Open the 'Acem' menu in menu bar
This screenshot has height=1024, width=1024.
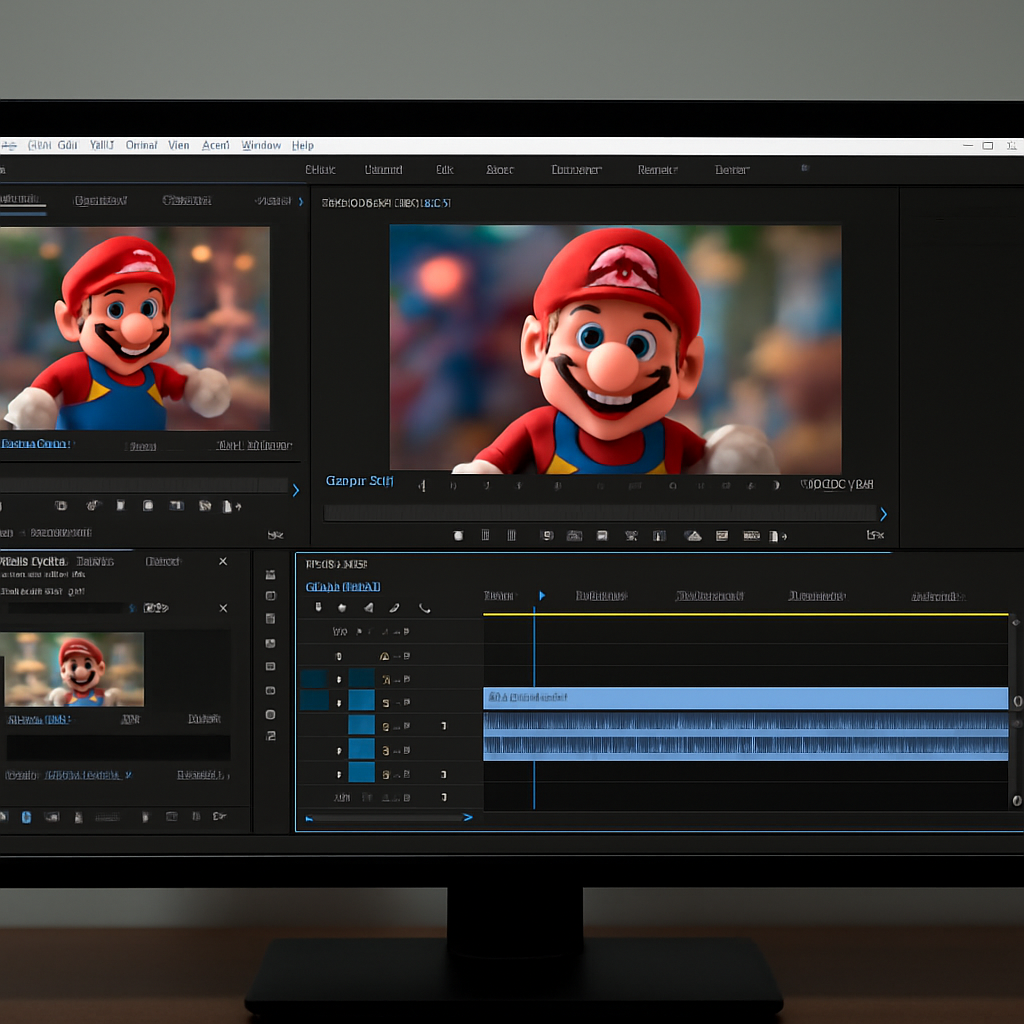click(x=215, y=145)
